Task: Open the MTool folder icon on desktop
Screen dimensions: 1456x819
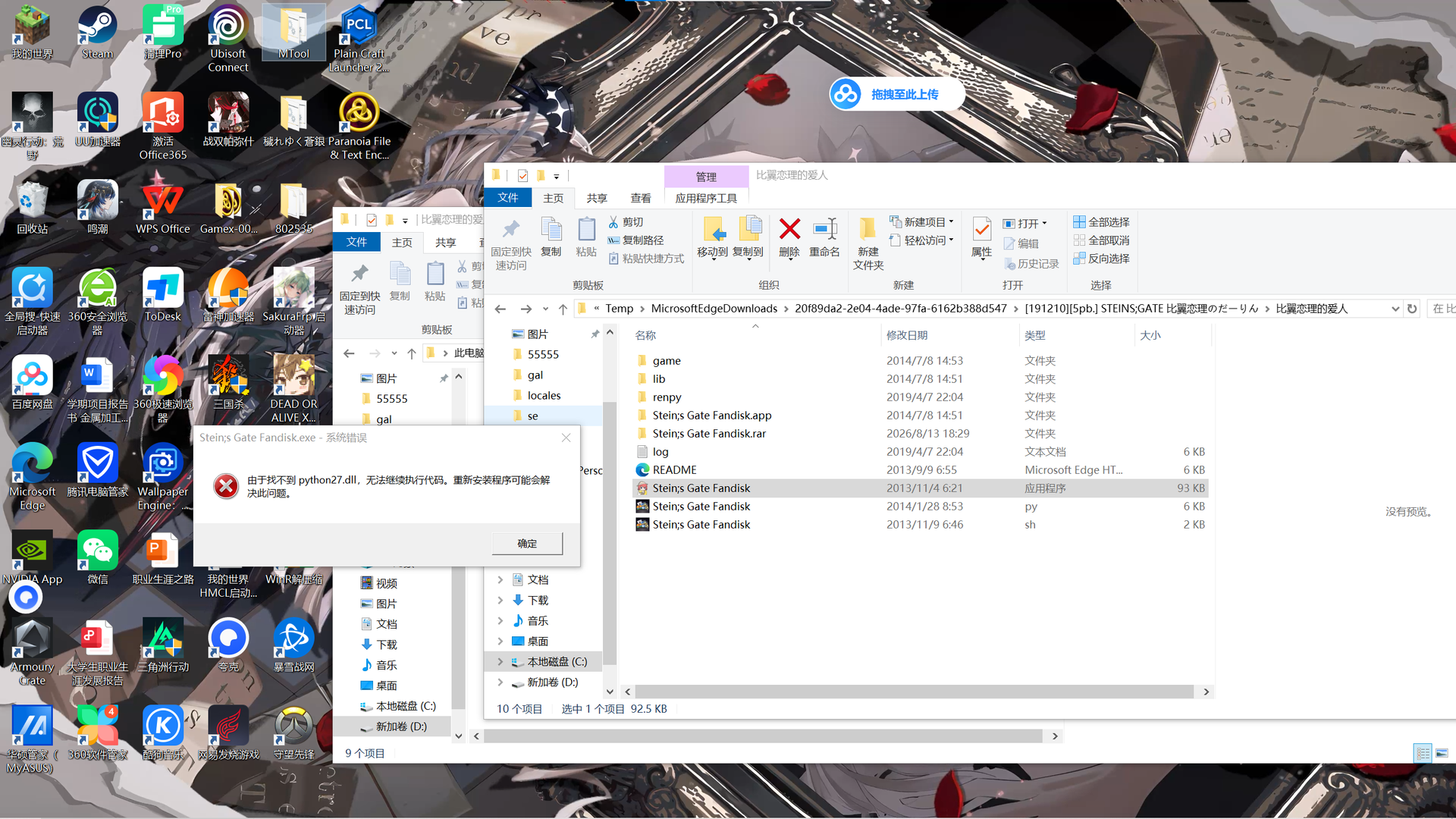Action: [x=293, y=33]
